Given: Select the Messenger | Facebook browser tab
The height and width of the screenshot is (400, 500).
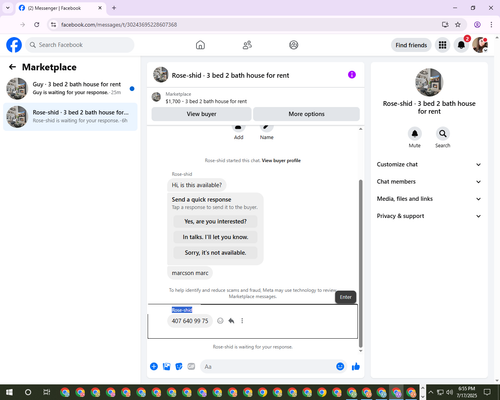Looking at the screenshot, I should click(x=60, y=8).
